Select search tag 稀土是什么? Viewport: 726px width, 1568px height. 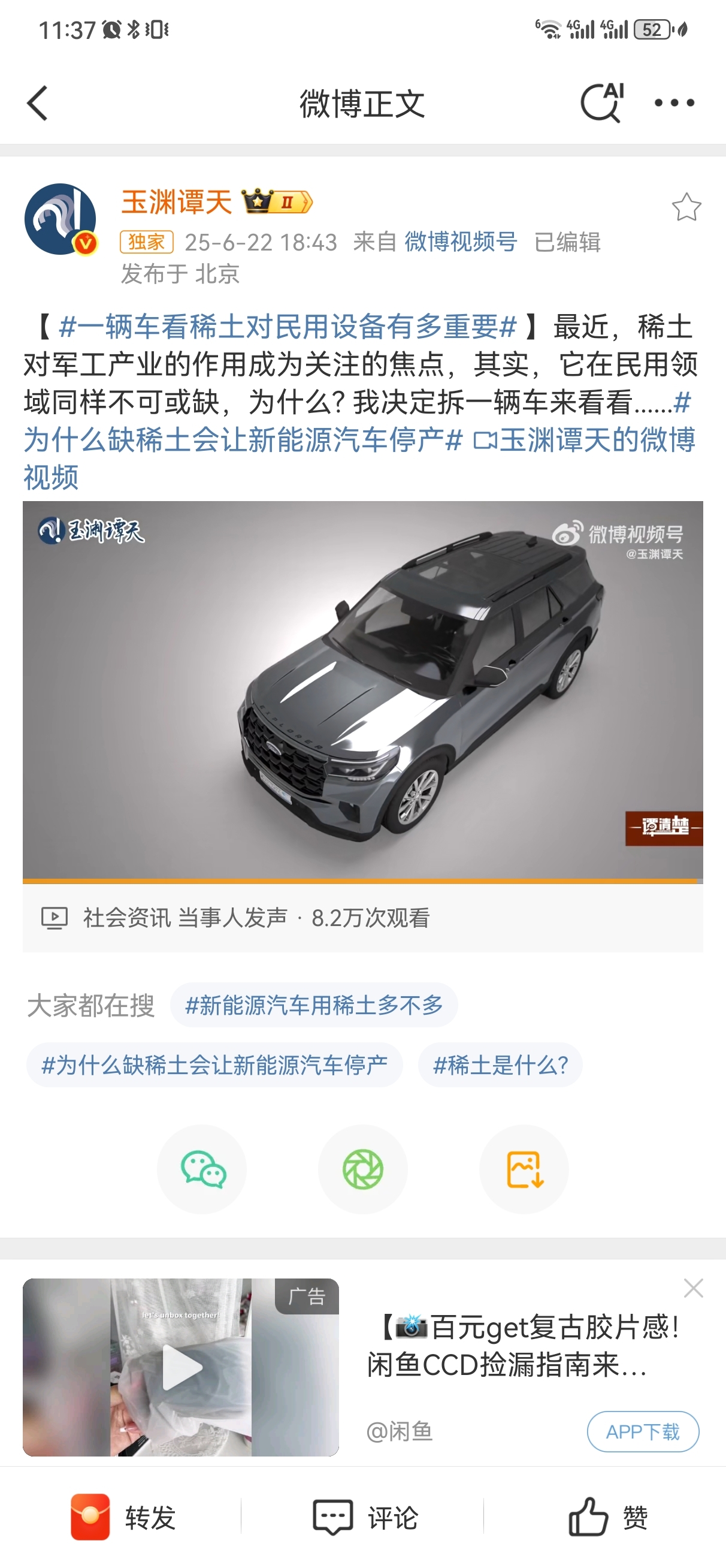click(x=500, y=1065)
